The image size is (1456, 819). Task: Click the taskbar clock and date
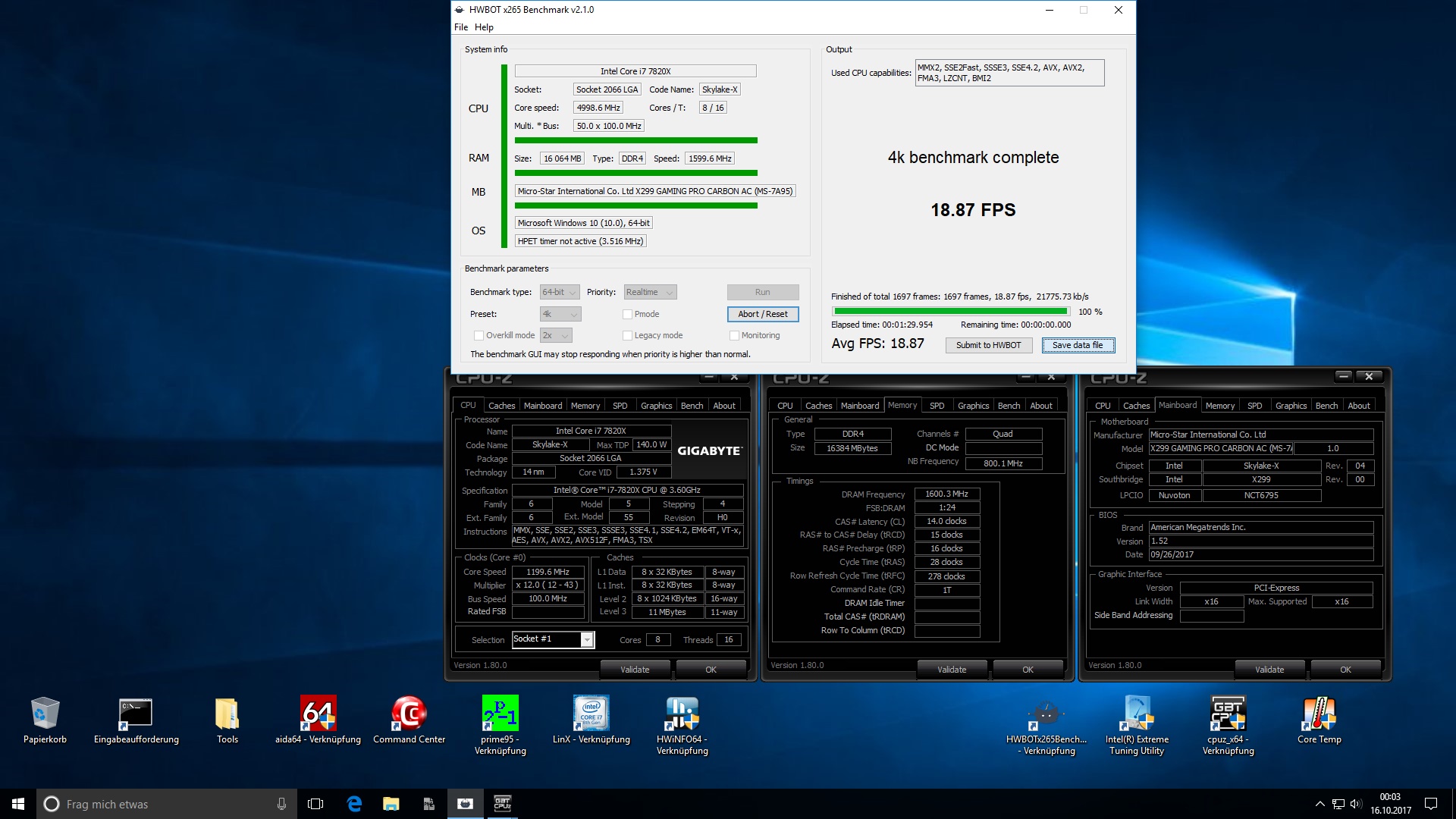(1390, 804)
